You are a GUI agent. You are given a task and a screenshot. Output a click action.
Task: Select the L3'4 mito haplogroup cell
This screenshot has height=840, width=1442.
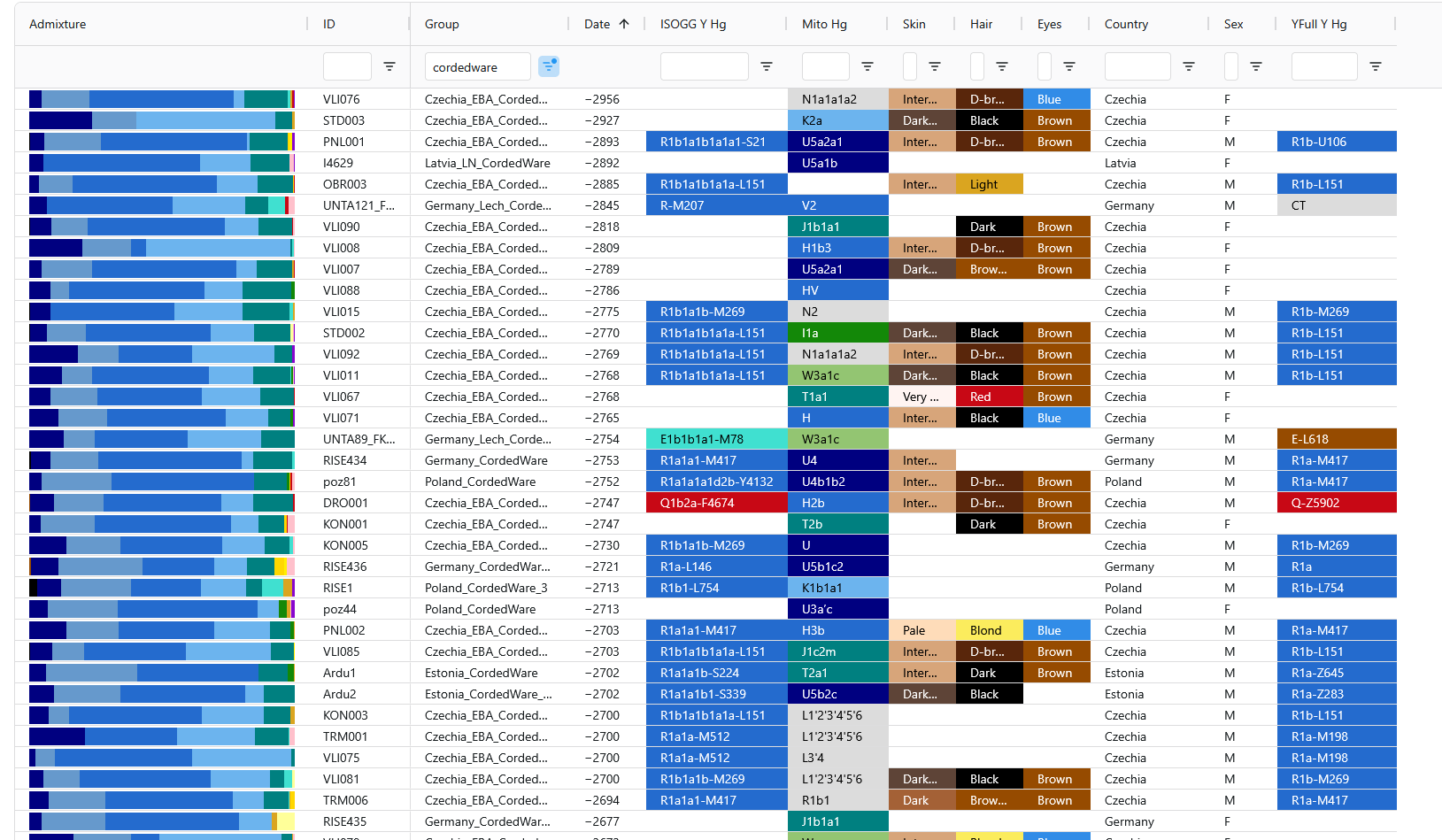point(838,758)
